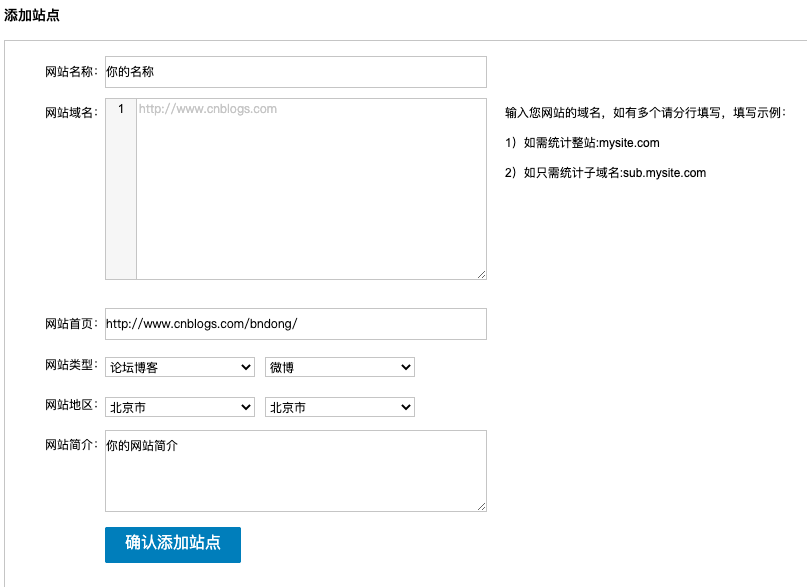Click the 网站简介 label
807x587 pixels.
click(71, 445)
